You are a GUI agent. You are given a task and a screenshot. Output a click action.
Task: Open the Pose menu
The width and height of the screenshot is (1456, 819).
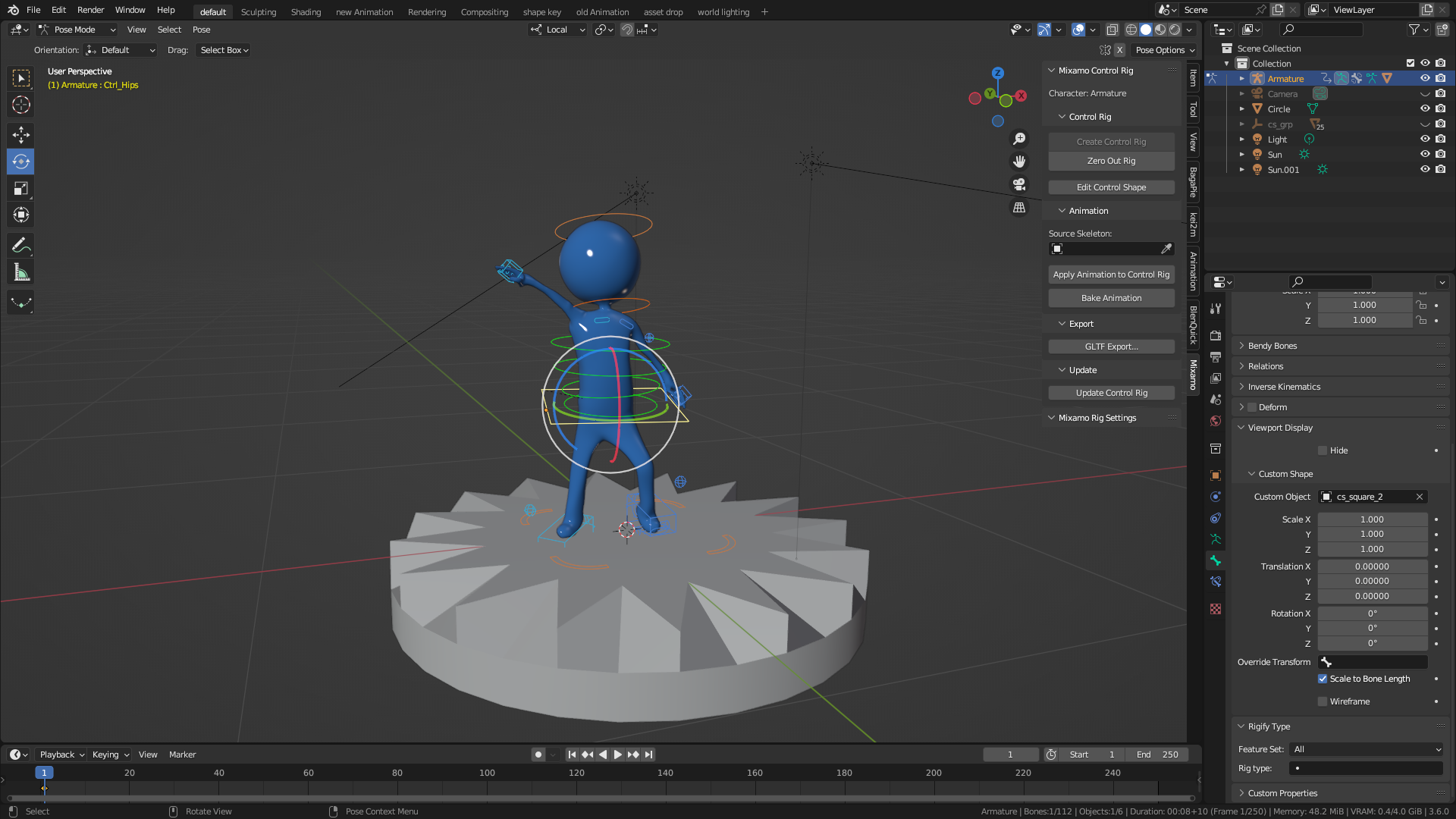click(x=201, y=30)
